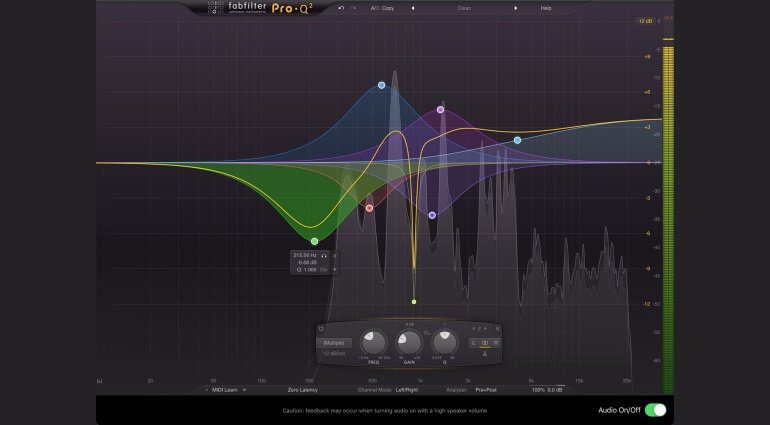The width and height of the screenshot is (770, 425).
Task: Click the split band icon under stereo
Action: coord(485,354)
